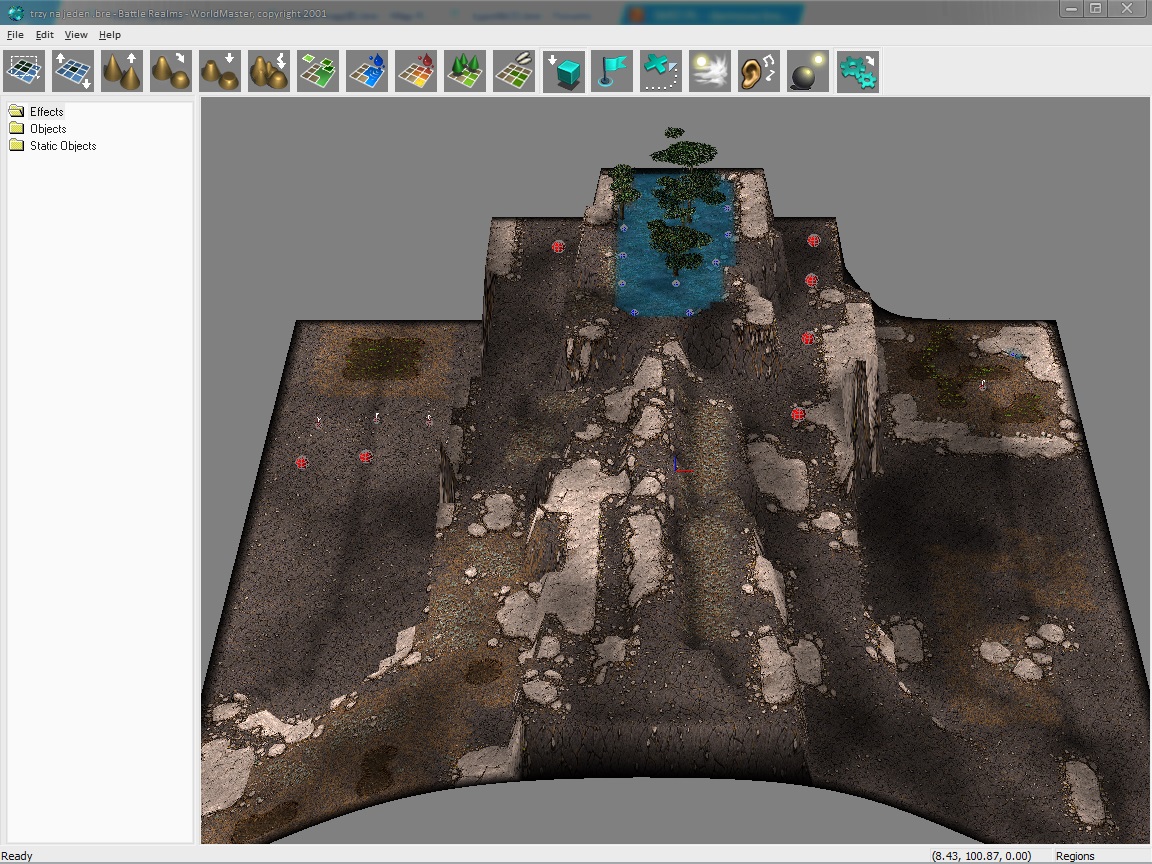Image resolution: width=1152 pixels, height=864 pixels.
Task: Pick the water placement tool with blue drops
Action: (x=367, y=71)
